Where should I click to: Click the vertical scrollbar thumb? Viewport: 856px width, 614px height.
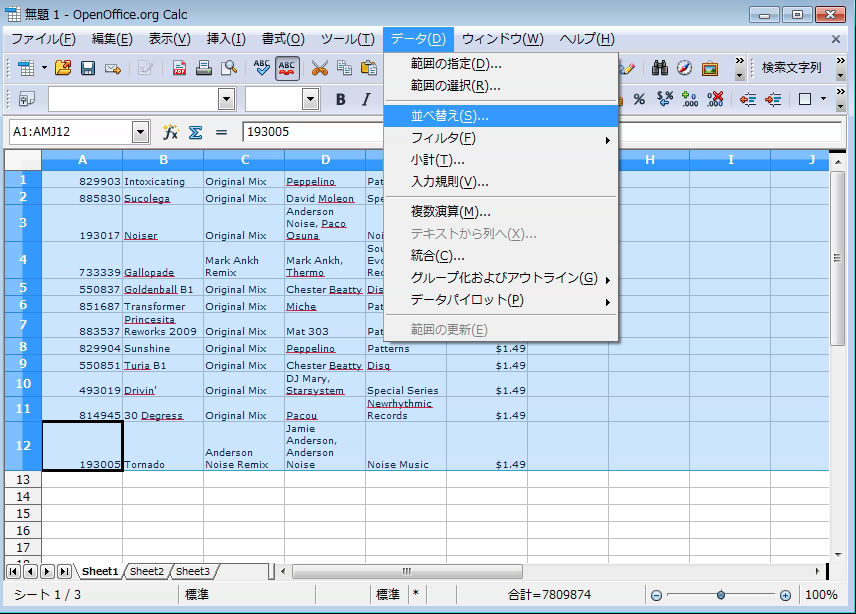pyautogui.click(x=837, y=258)
